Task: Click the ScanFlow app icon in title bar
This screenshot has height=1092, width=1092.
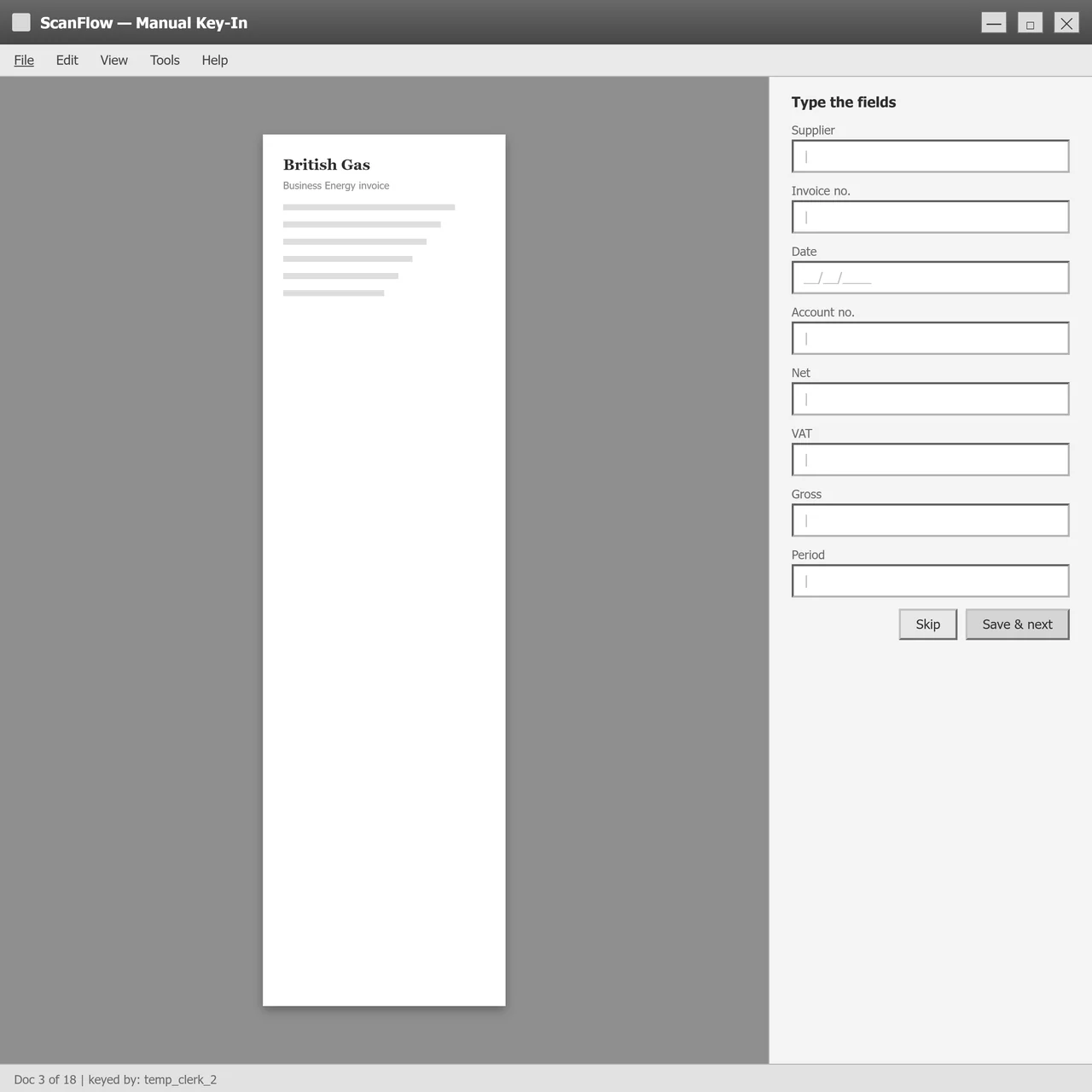Action: click(x=21, y=22)
